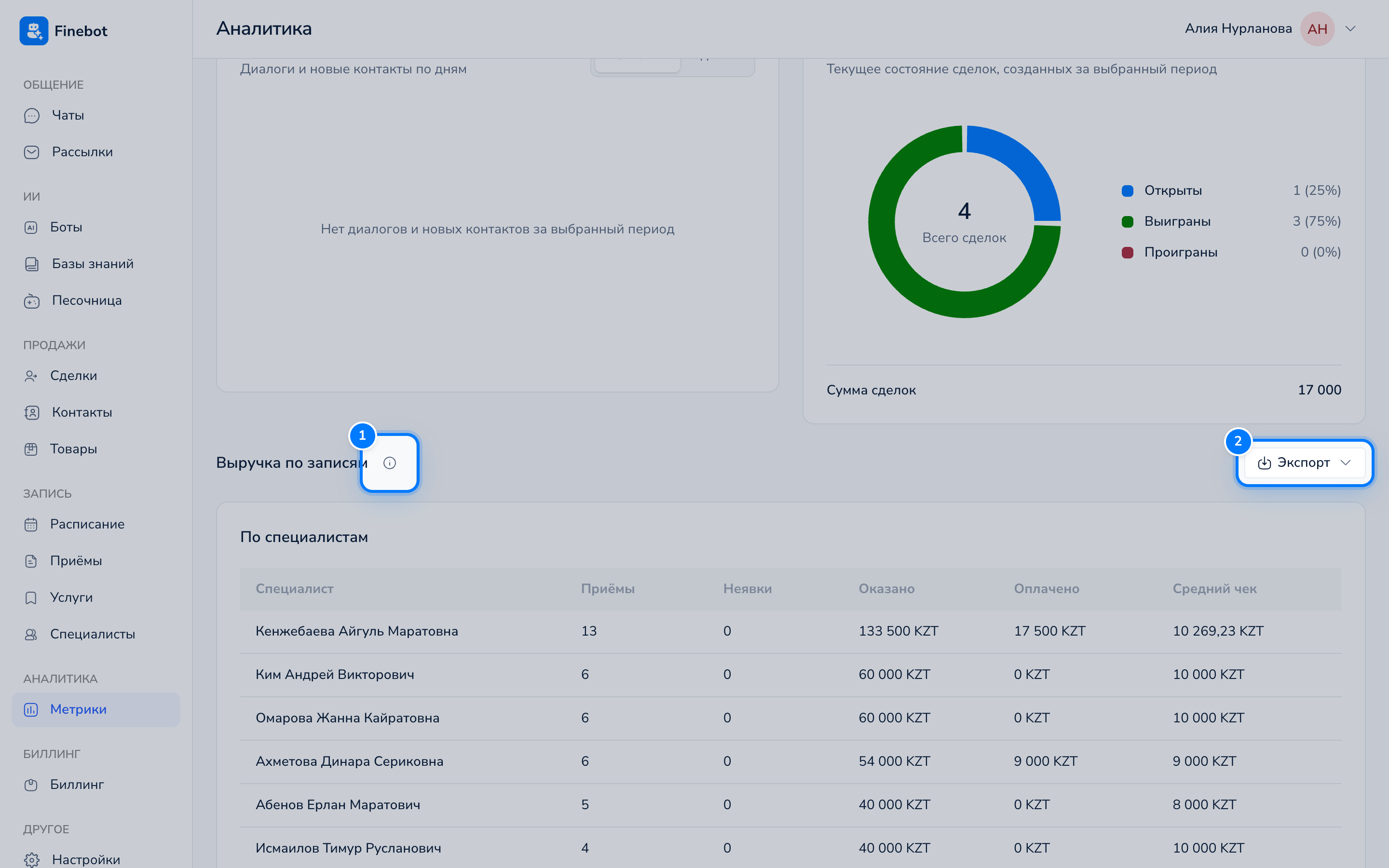This screenshot has height=868, width=1389.
Task: Click the green Выиграны legend swatch
Action: (1127, 222)
